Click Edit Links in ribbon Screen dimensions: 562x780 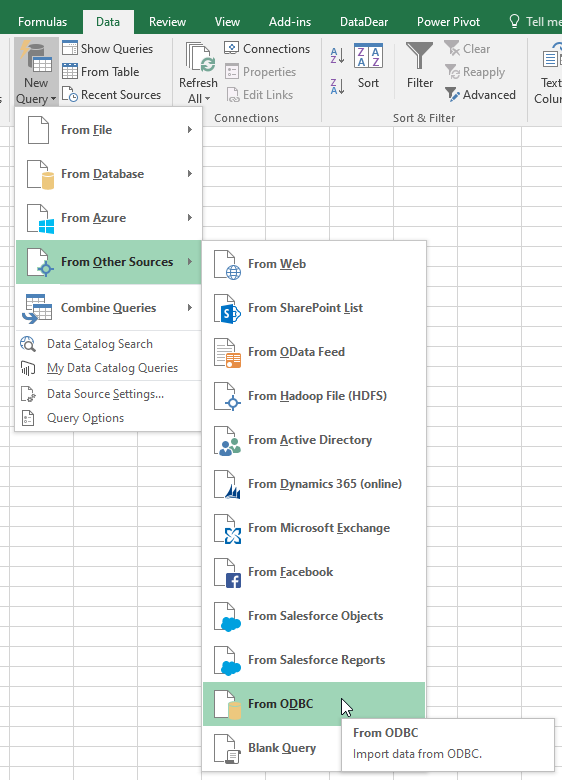pos(260,95)
